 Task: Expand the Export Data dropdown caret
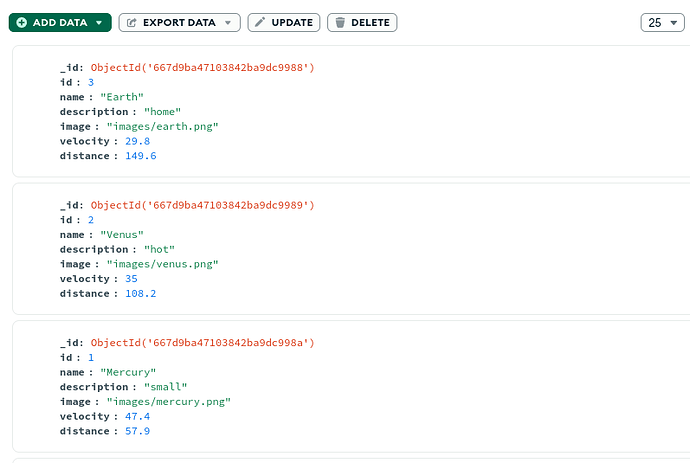(228, 22)
